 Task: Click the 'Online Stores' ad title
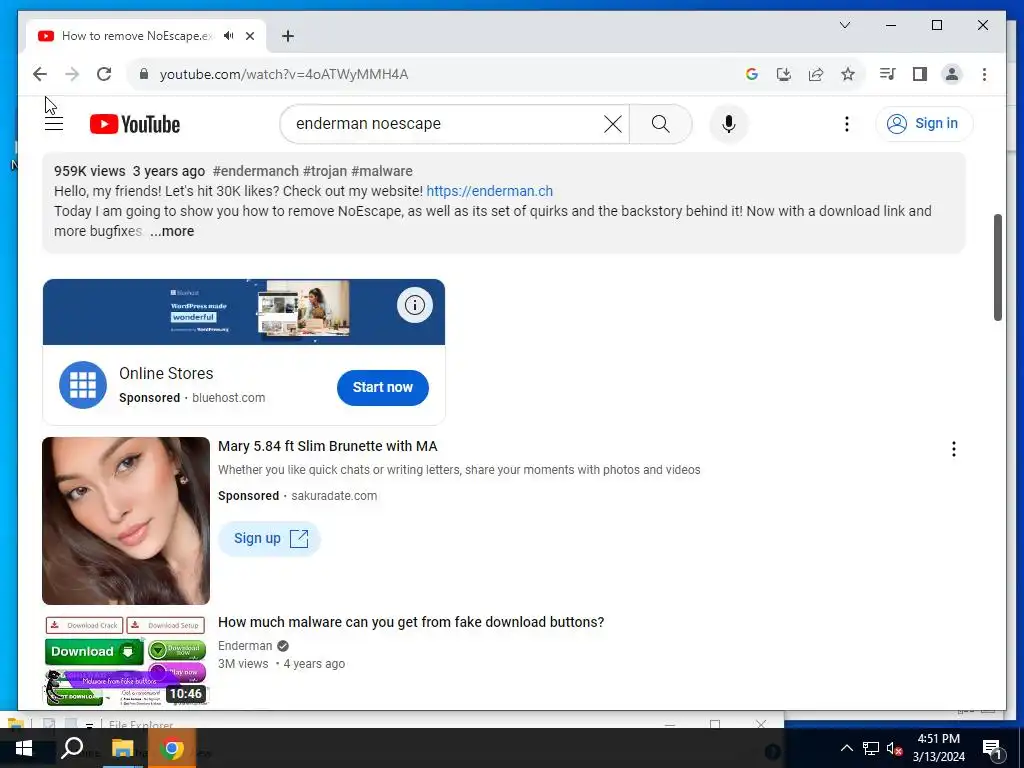166,374
